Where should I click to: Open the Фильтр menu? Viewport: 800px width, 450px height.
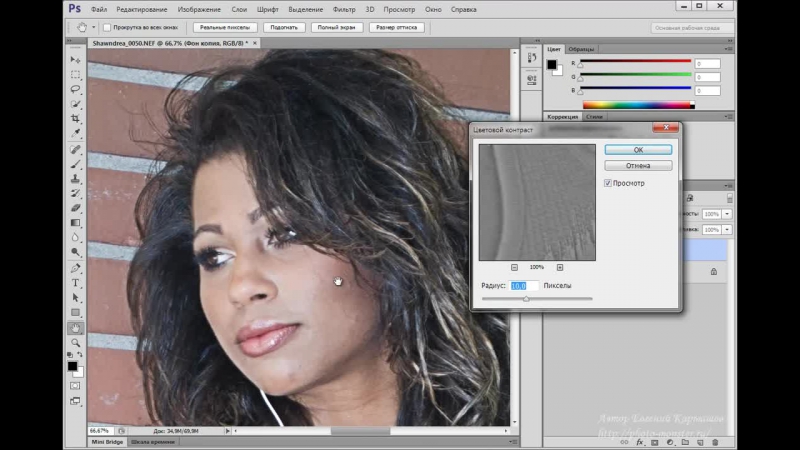tap(344, 10)
